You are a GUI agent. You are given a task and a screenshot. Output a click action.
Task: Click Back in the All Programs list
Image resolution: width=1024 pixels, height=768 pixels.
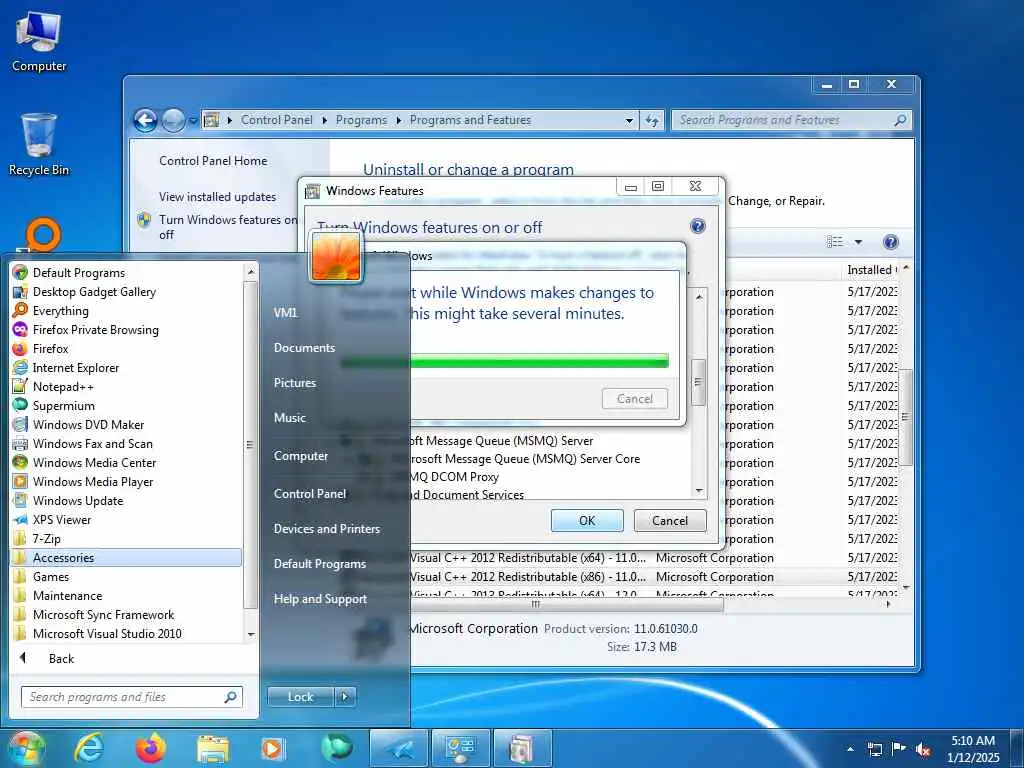coord(61,658)
